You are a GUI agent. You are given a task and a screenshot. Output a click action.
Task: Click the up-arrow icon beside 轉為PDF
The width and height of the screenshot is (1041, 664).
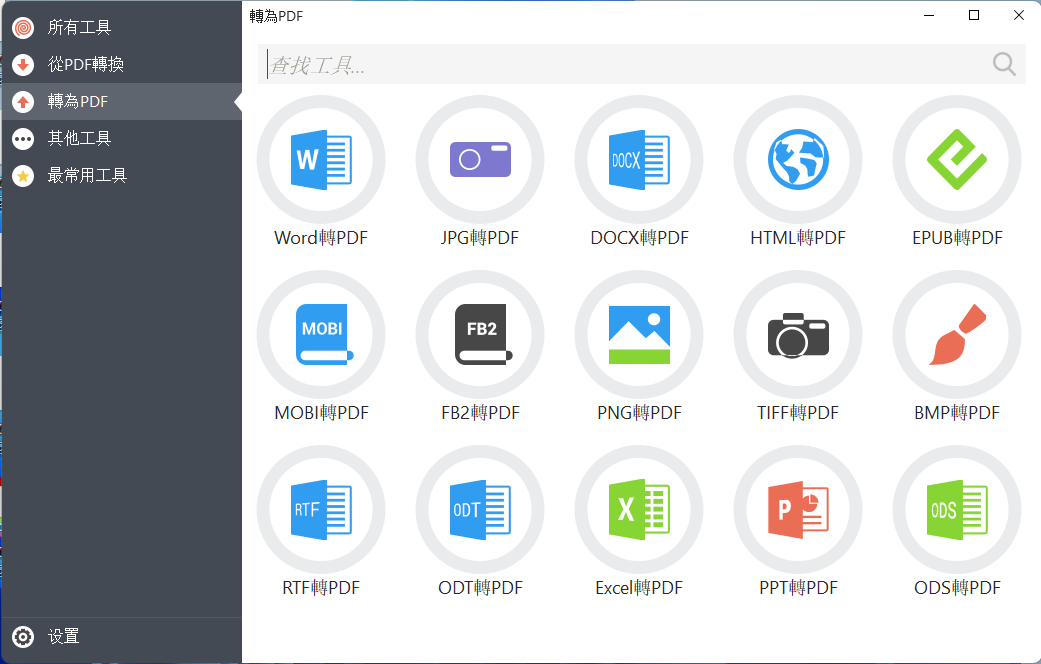click(x=23, y=102)
